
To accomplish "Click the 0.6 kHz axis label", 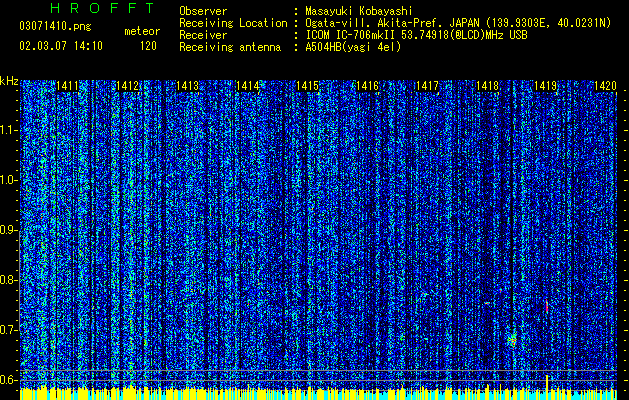I will (x=8, y=380).
